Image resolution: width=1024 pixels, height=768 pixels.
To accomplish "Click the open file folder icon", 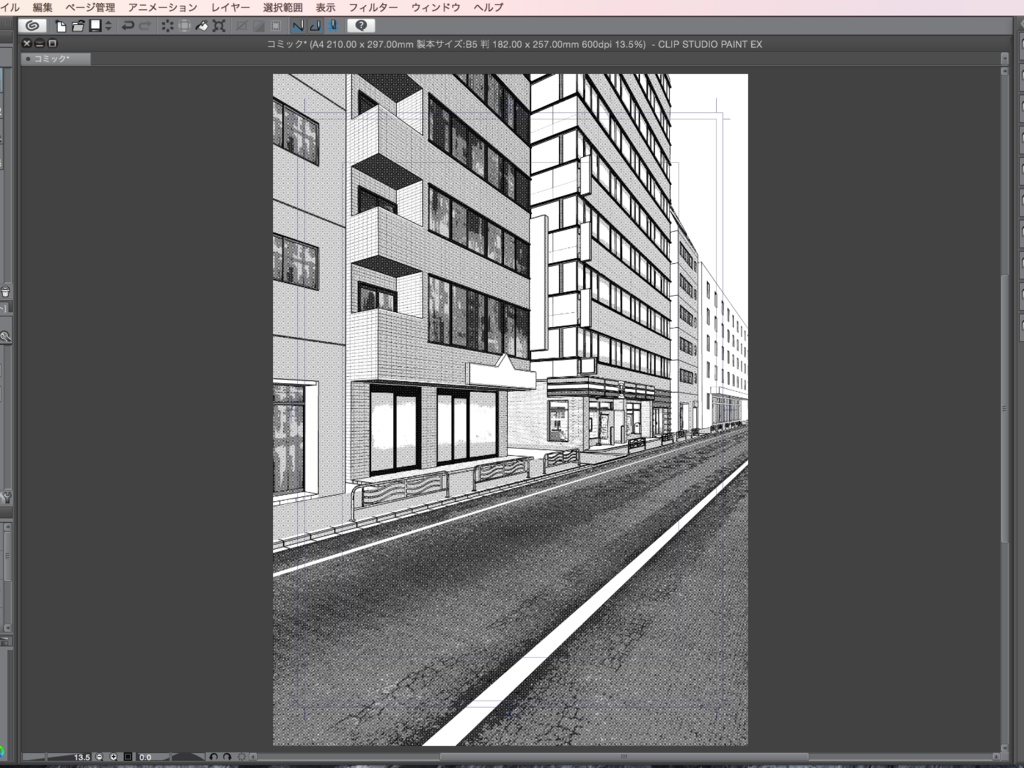I will 78,26.
